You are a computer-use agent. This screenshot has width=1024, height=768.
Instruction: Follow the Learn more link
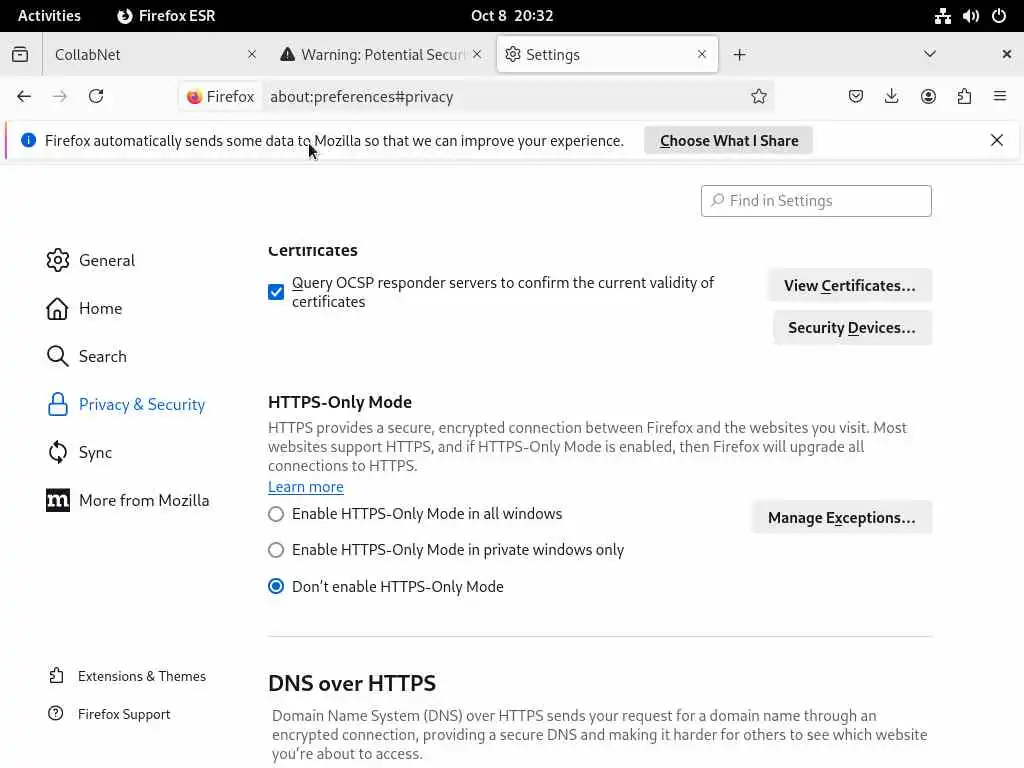click(306, 487)
